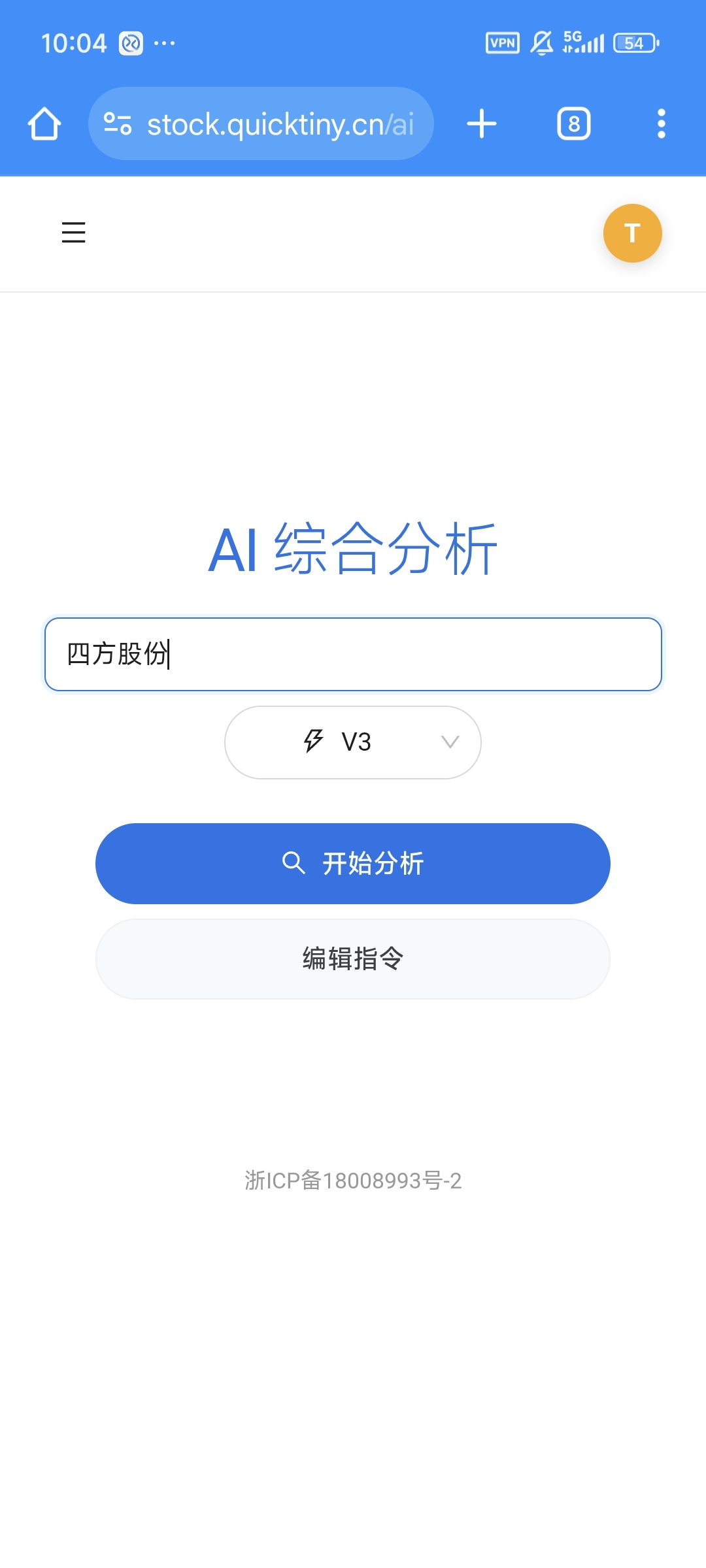706x1568 pixels.
Task: Tap the magnifier icon on 开始分析
Action: (x=294, y=863)
